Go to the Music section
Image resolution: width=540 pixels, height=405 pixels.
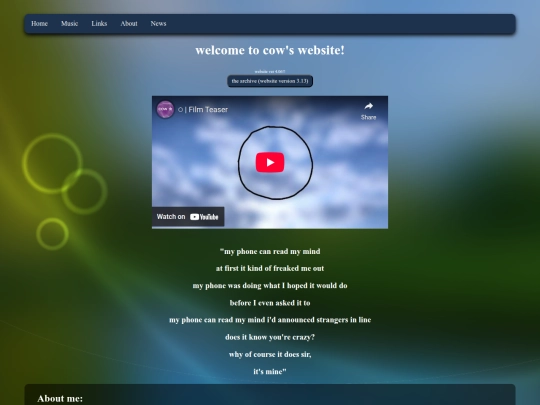(69, 23)
